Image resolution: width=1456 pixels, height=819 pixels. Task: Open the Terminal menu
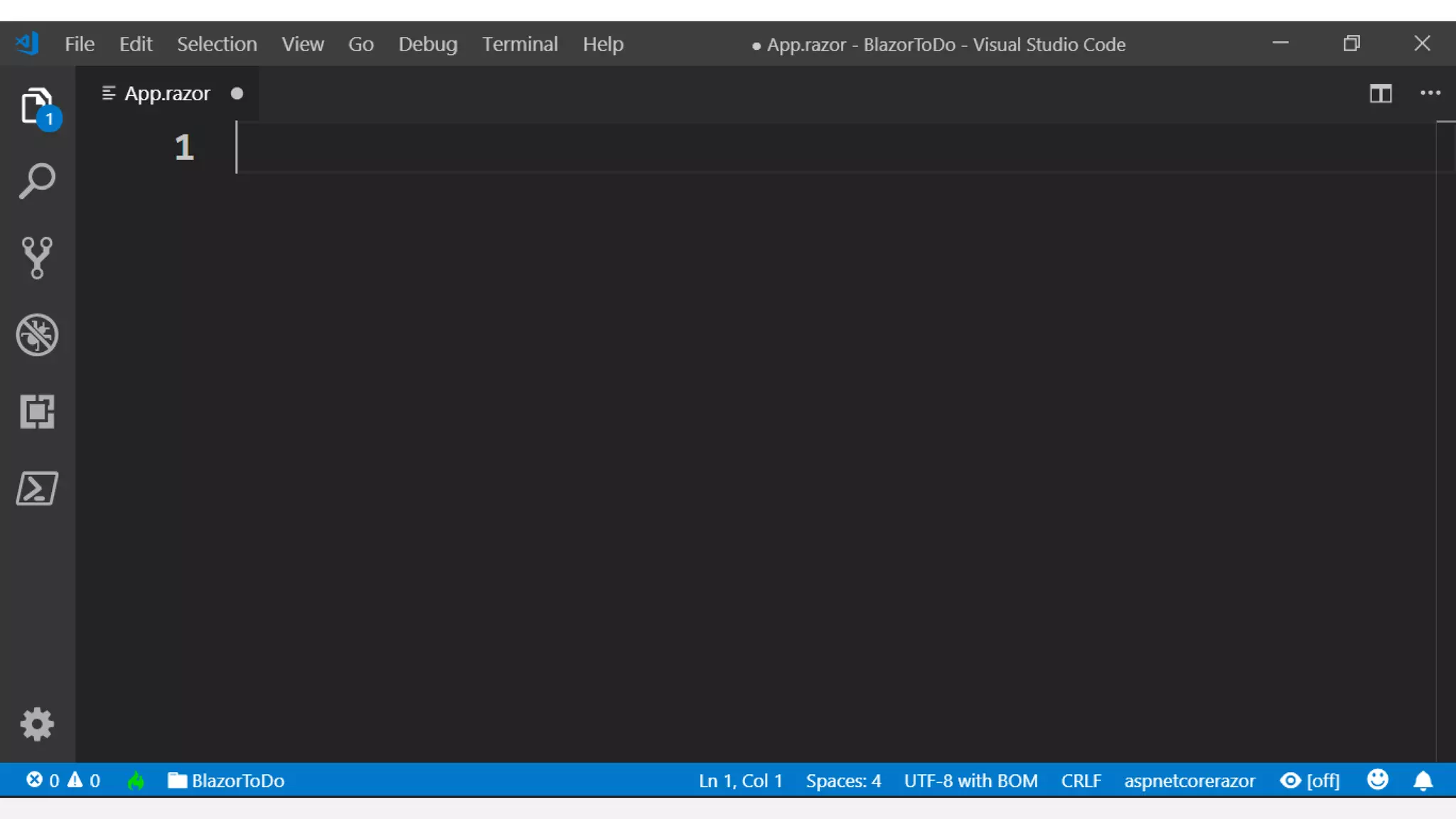520,44
